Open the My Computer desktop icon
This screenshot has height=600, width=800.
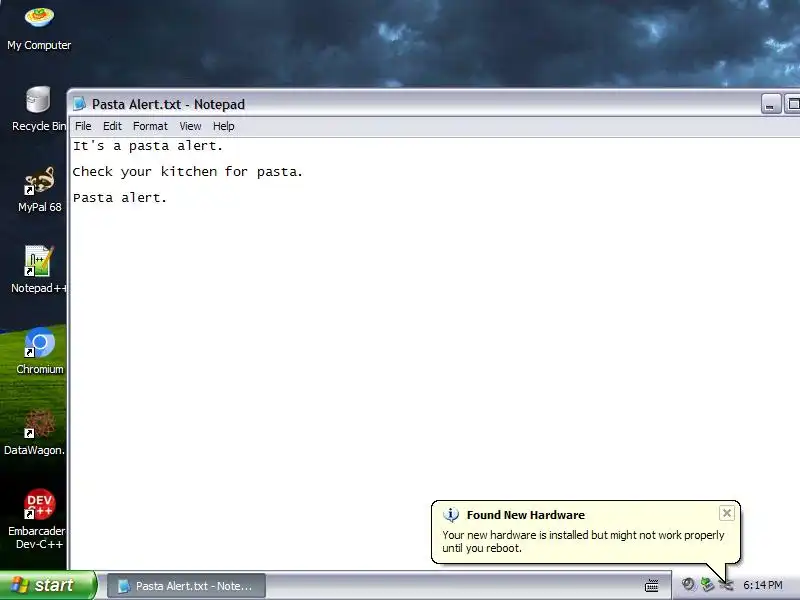tap(39, 29)
